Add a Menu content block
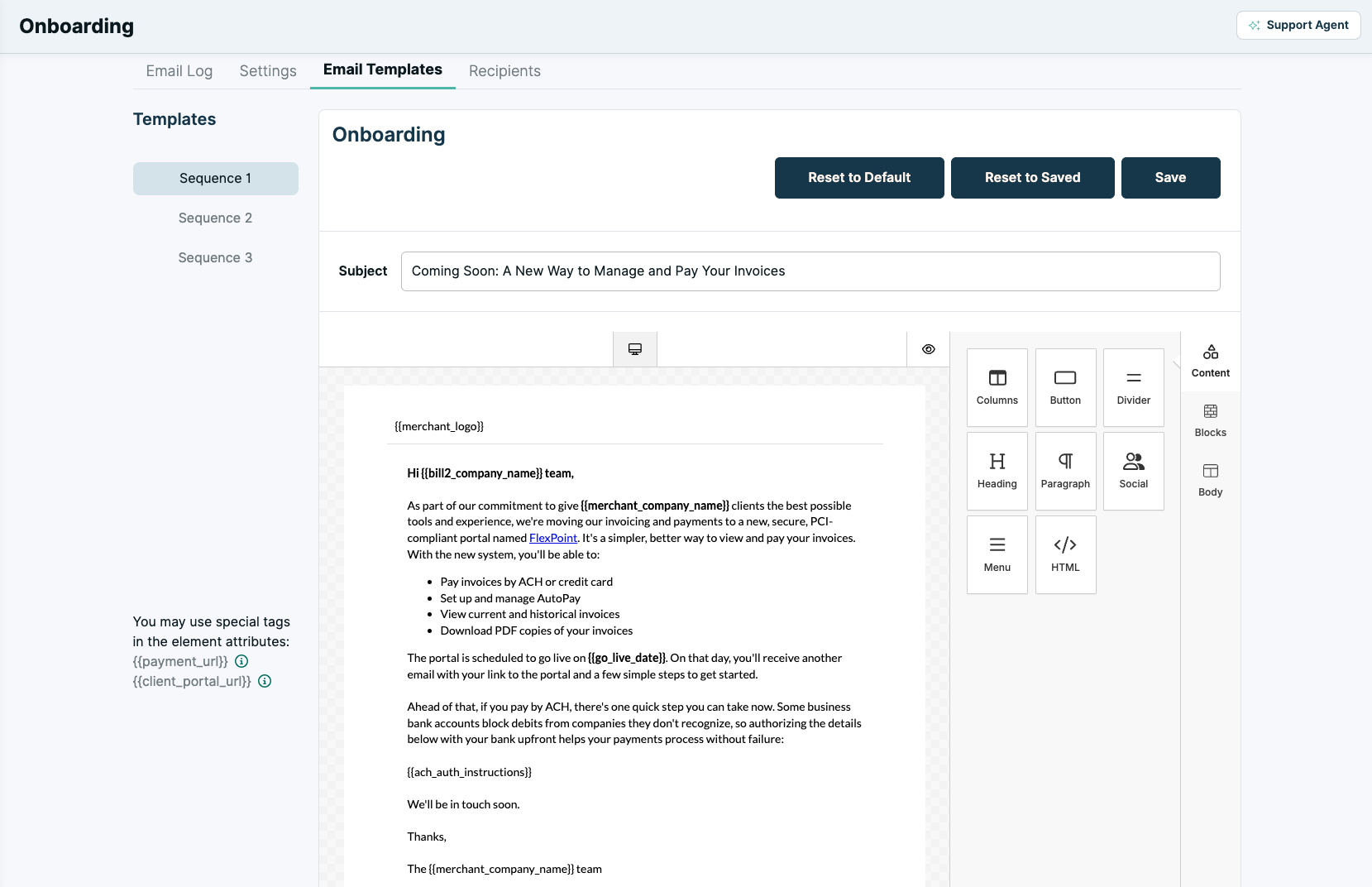This screenshot has width=1372, height=887. (x=997, y=554)
